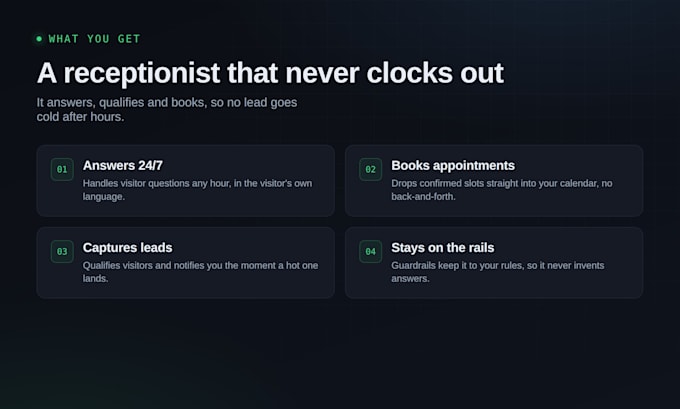
Task: Click the 01 number badge
Action: 62,169
